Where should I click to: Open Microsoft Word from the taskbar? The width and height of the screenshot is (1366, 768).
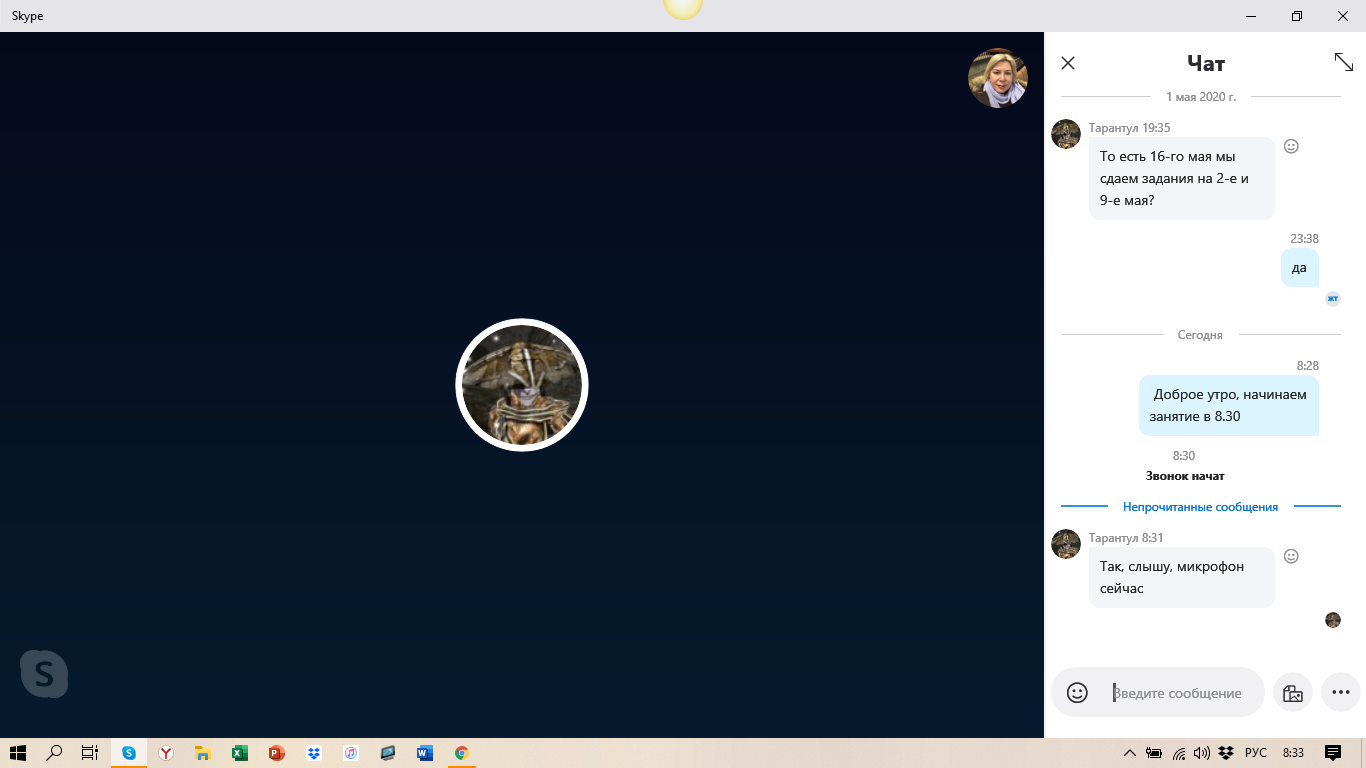pyautogui.click(x=425, y=753)
